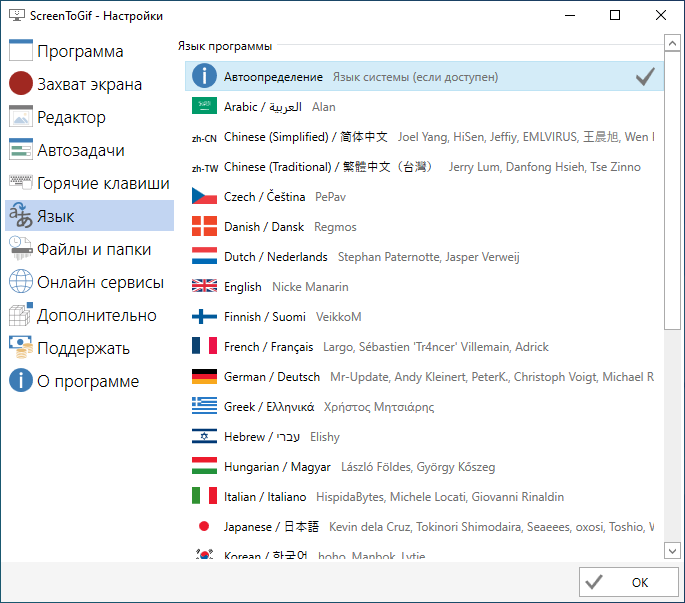Viewport: 685px width, 603px height.
Task: Select English language entry
Action: pyautogui.click(x=424, y=286)
